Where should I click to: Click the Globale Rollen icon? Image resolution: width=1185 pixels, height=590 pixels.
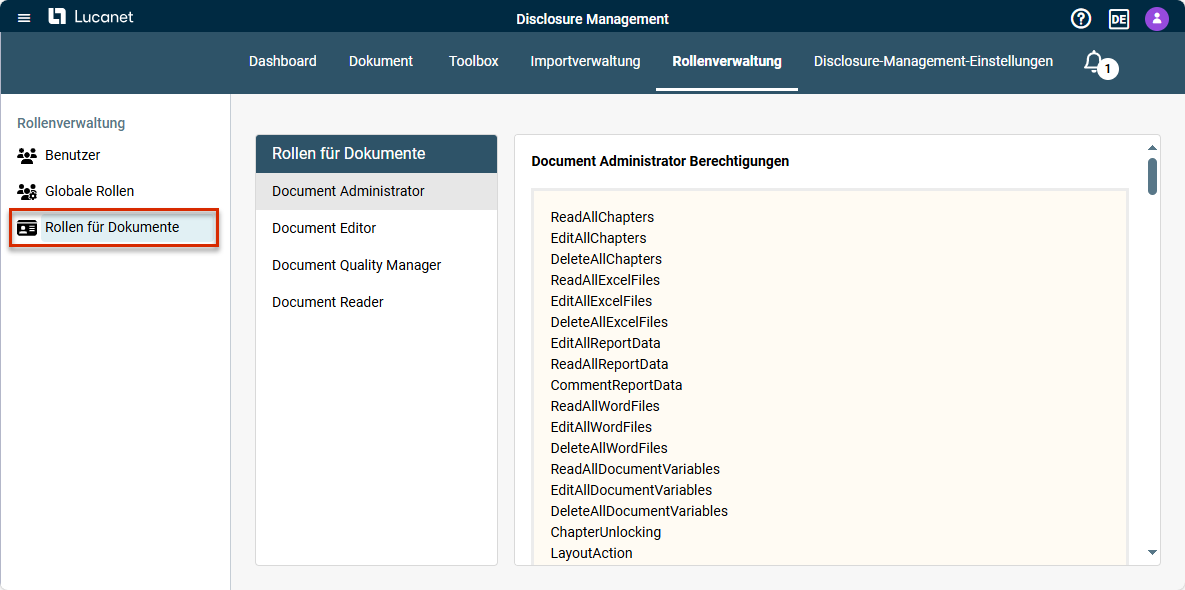[x=27, y=192]
